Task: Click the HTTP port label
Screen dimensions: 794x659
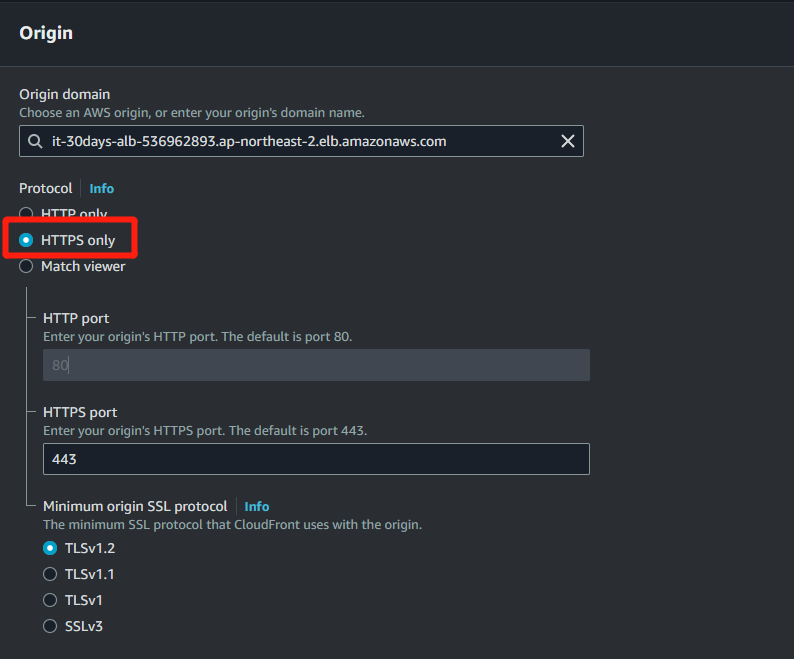Action: [76, 318]
